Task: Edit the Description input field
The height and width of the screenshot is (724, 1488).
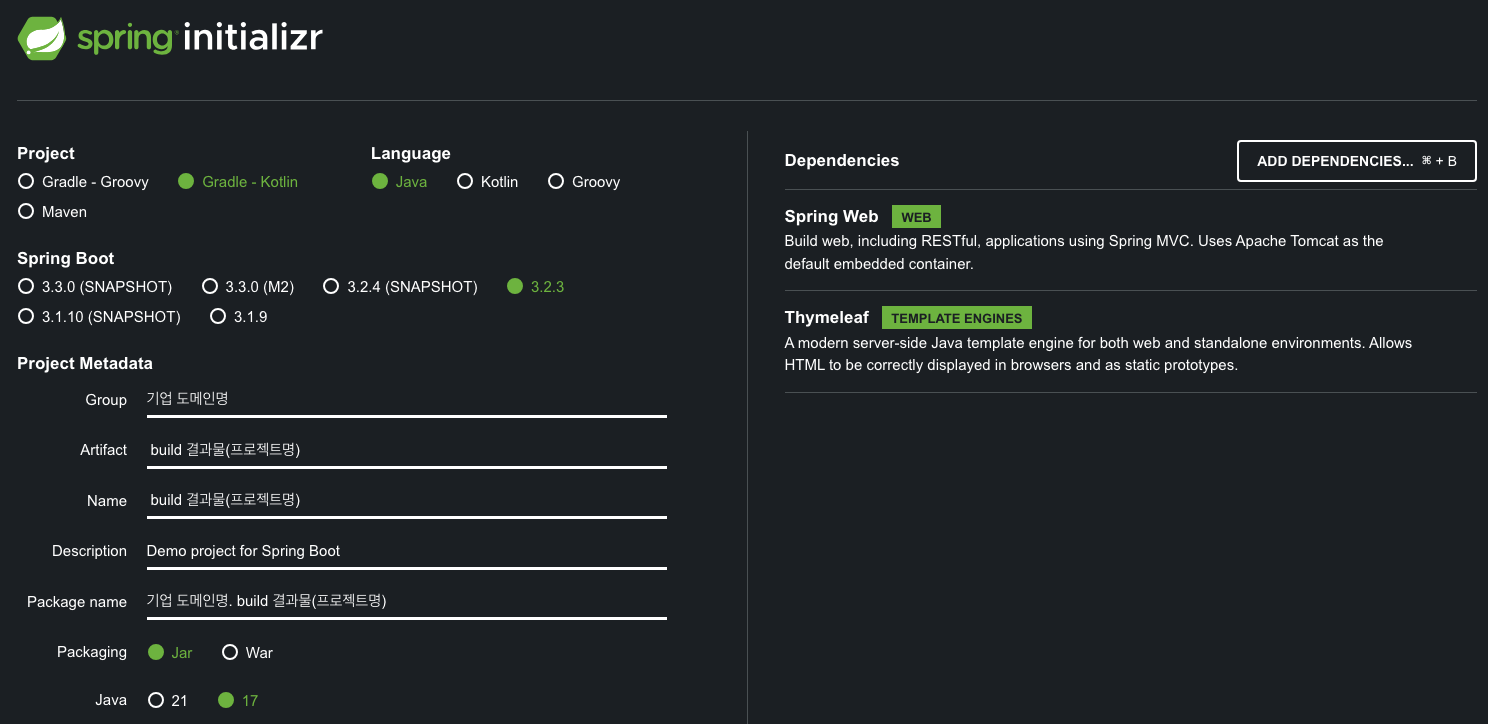Action: [x=406, y=551]
